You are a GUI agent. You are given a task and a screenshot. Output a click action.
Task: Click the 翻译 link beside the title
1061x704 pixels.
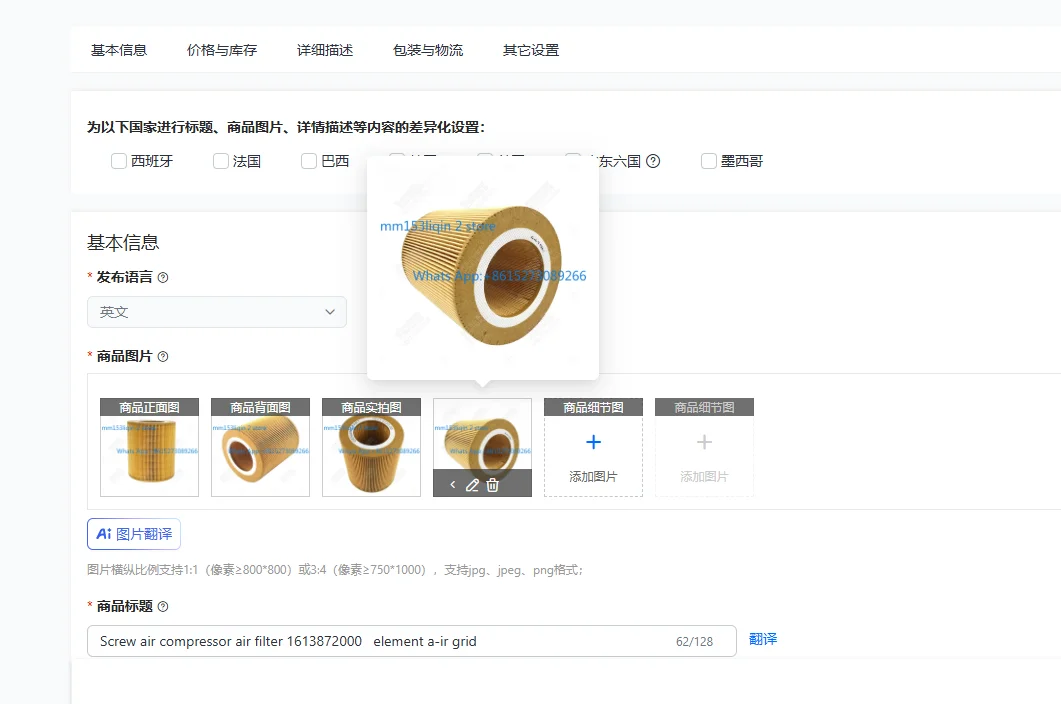[763, 639]
